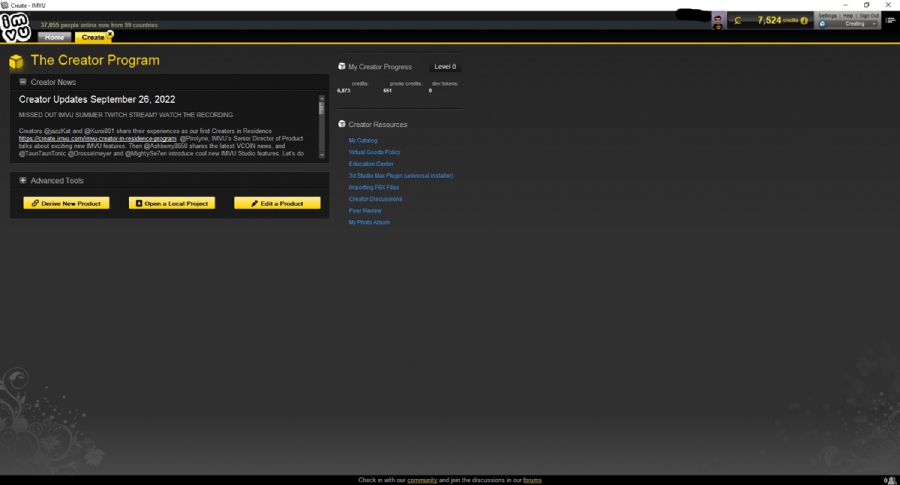The image size is (900, 485).
Task: Click the community link in the footer
Action: pyautogui.click(x=422, y=480)
